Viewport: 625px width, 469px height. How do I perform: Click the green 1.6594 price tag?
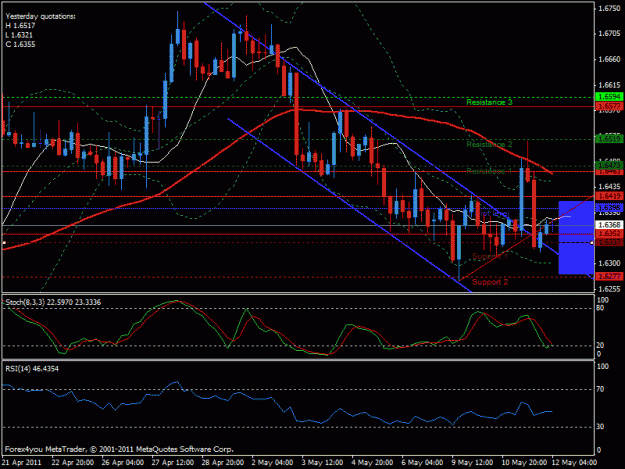click(609, 97)
